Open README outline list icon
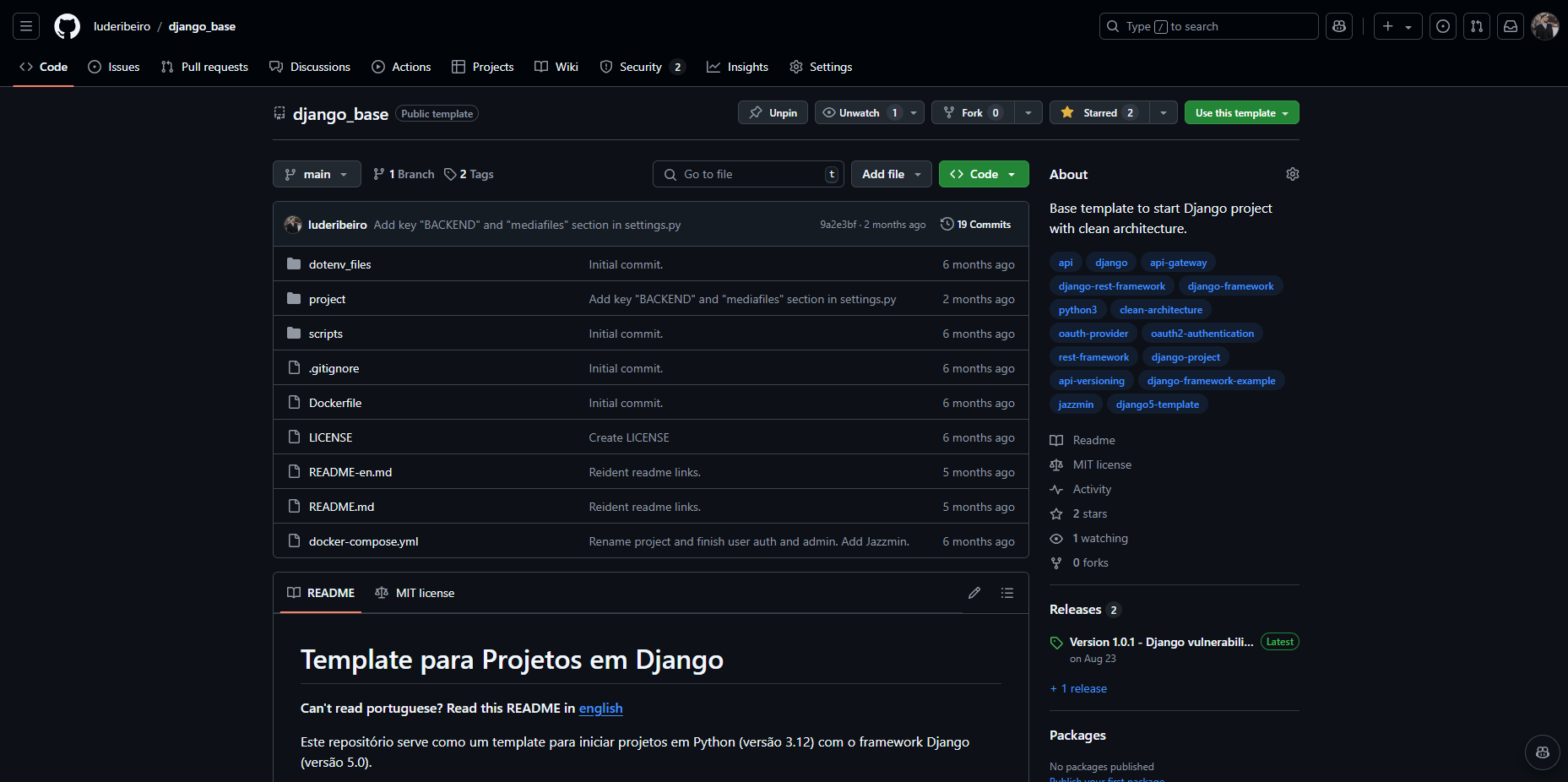 pos(1007,593)
